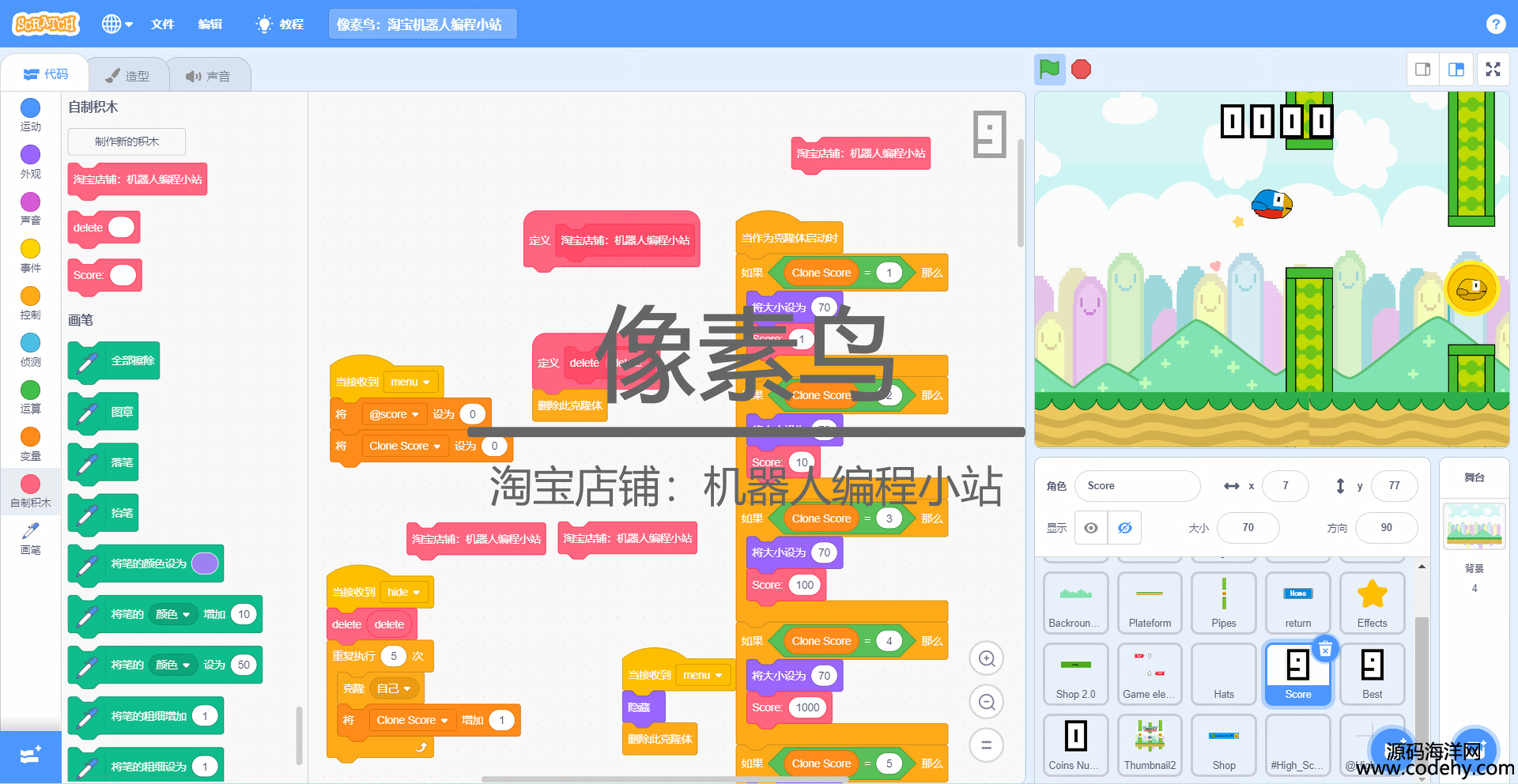Screen dimensions: 1518x784
Task: Switch to large stage layout
Action: [x=1456, y=70]
